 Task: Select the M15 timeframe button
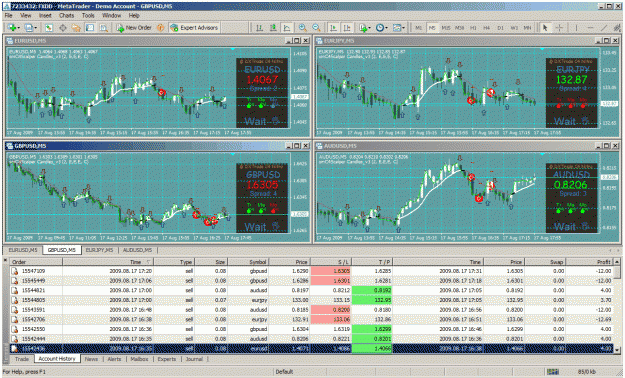click(x=446, y=28)
